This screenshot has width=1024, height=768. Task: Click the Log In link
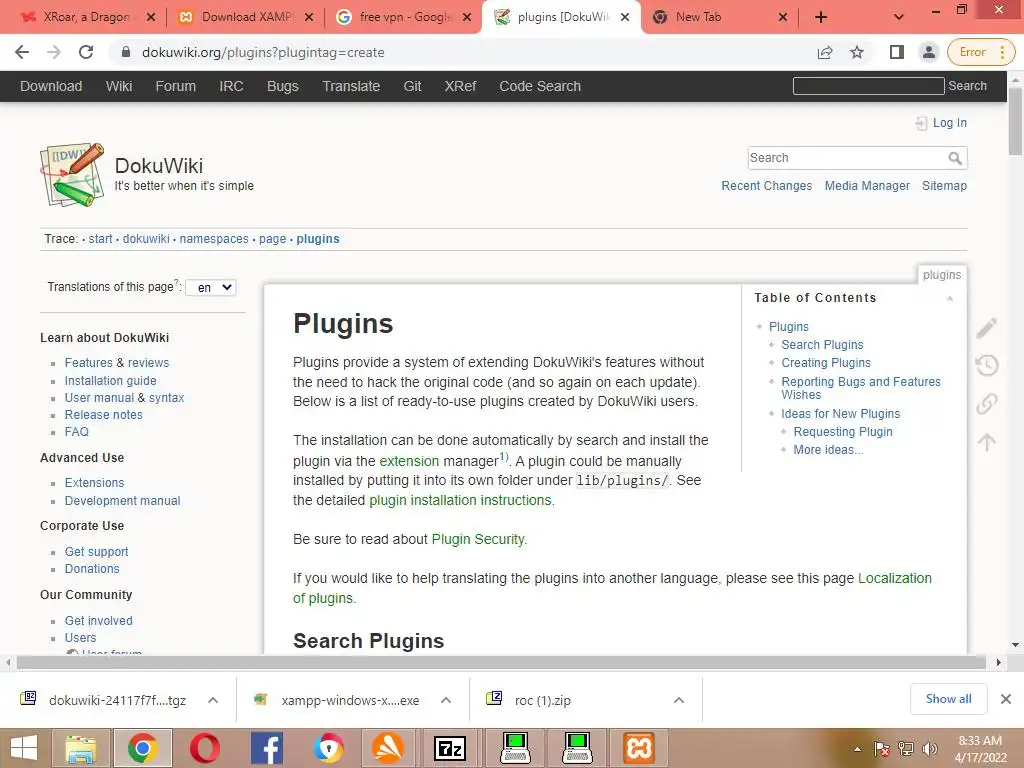949,123
